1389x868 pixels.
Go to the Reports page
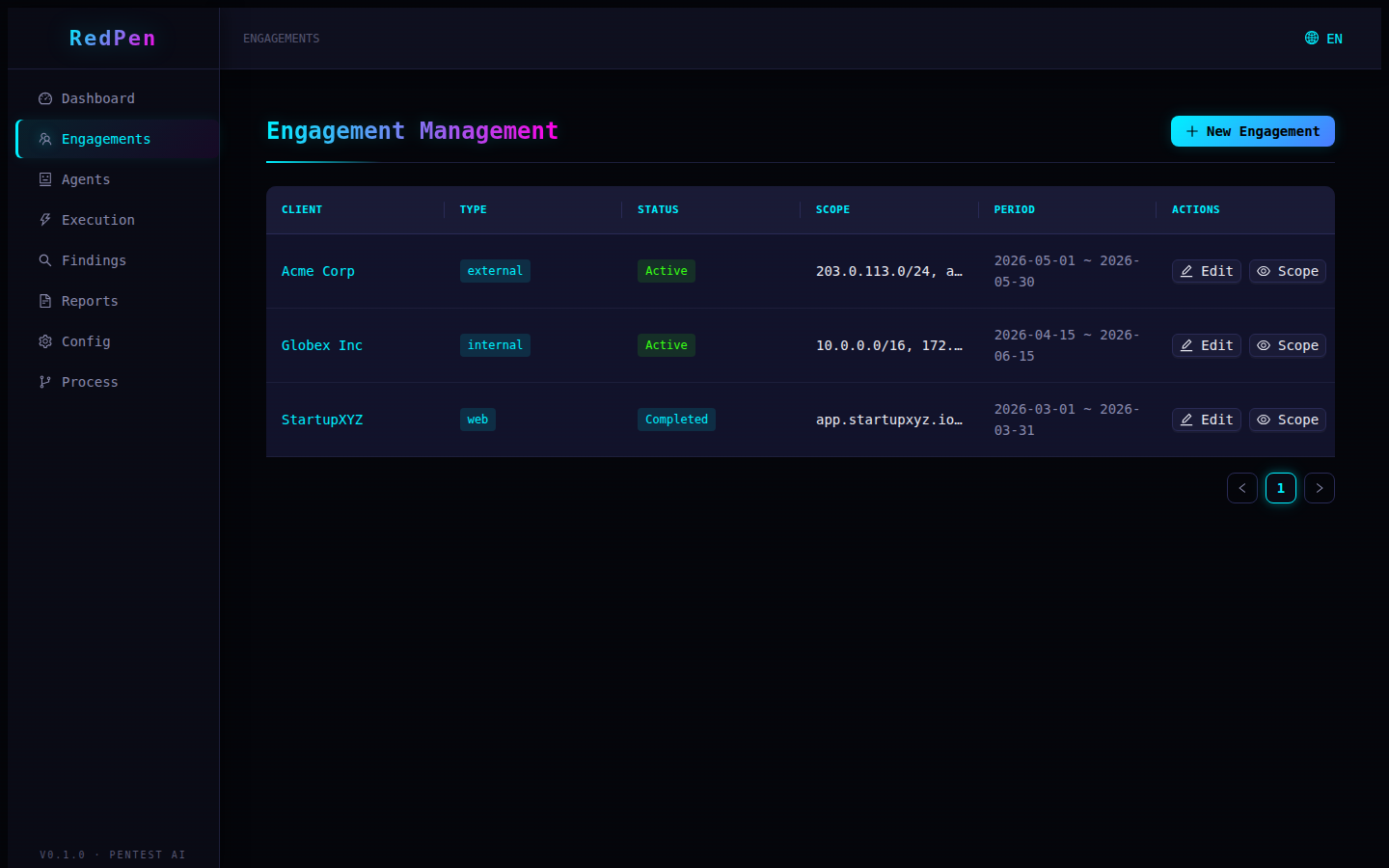tap(118, 301)
